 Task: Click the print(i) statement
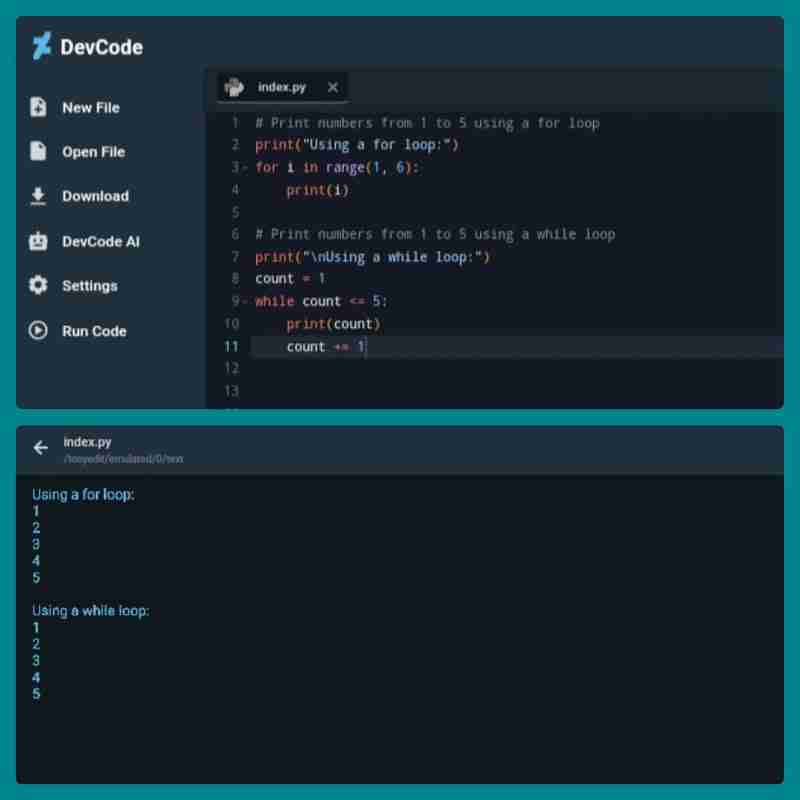tap(318, 190)
